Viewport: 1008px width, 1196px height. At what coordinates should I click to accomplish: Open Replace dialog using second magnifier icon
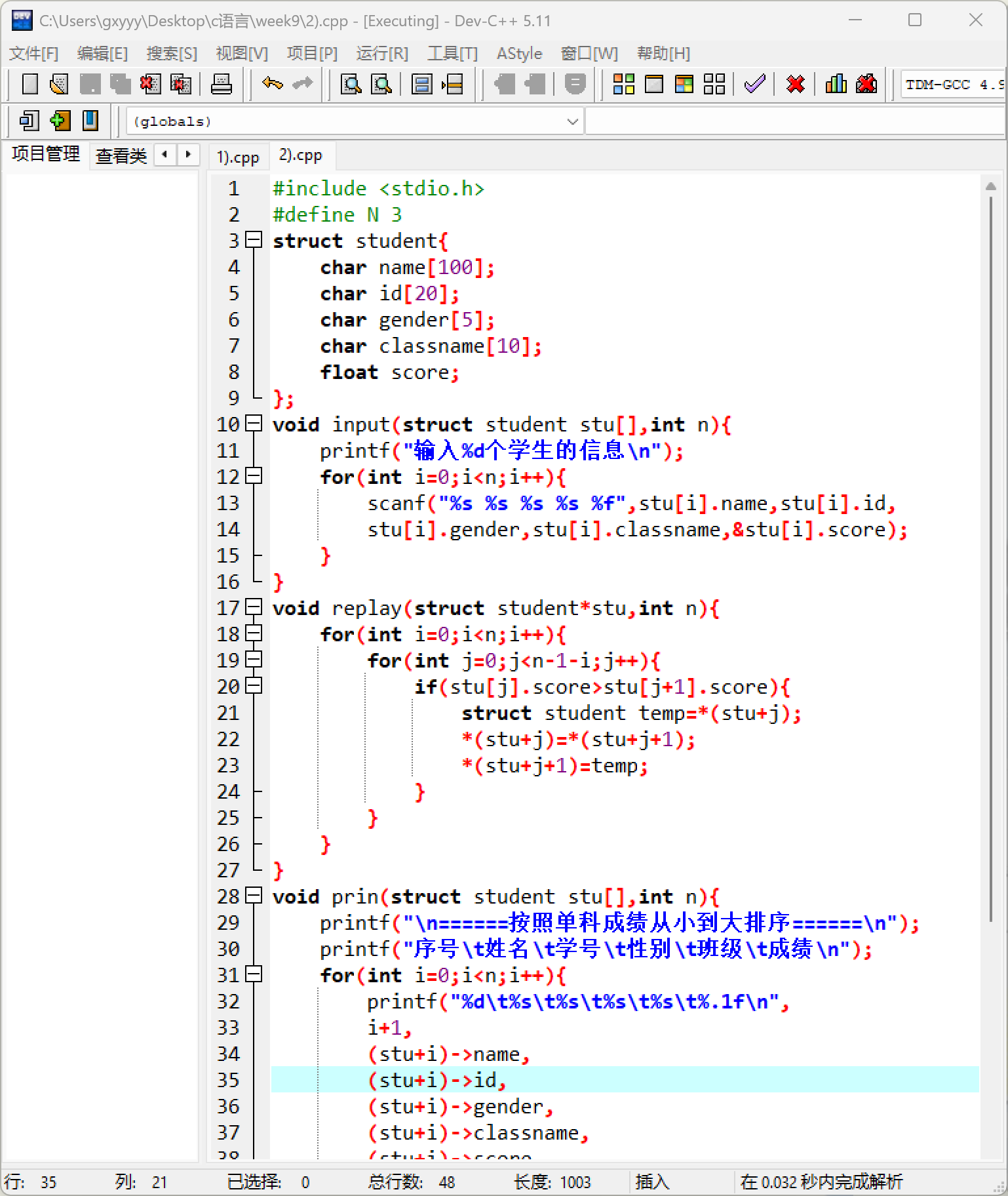click(x=381, y=84)
